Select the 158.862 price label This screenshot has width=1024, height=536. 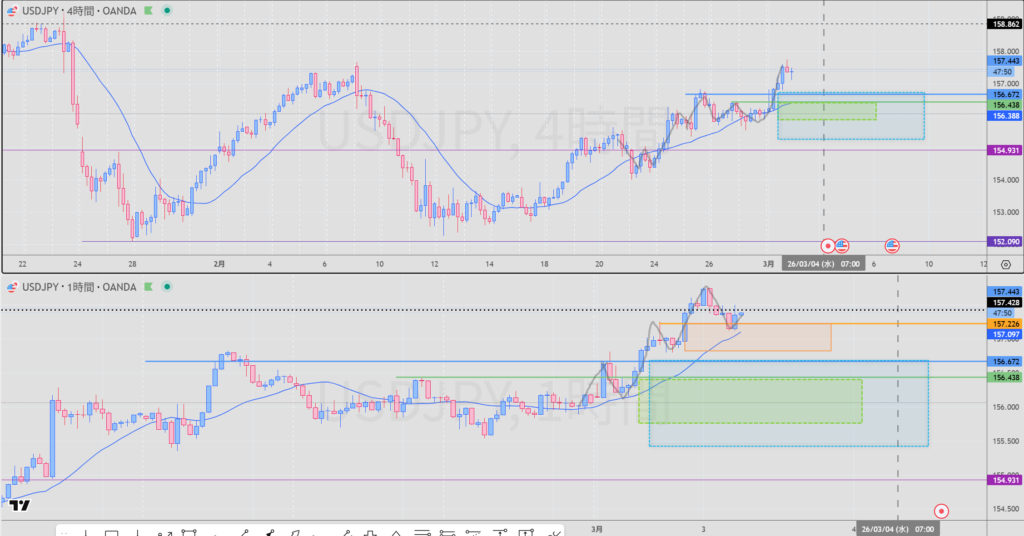pyautogui.click(x=1004, y=23)
